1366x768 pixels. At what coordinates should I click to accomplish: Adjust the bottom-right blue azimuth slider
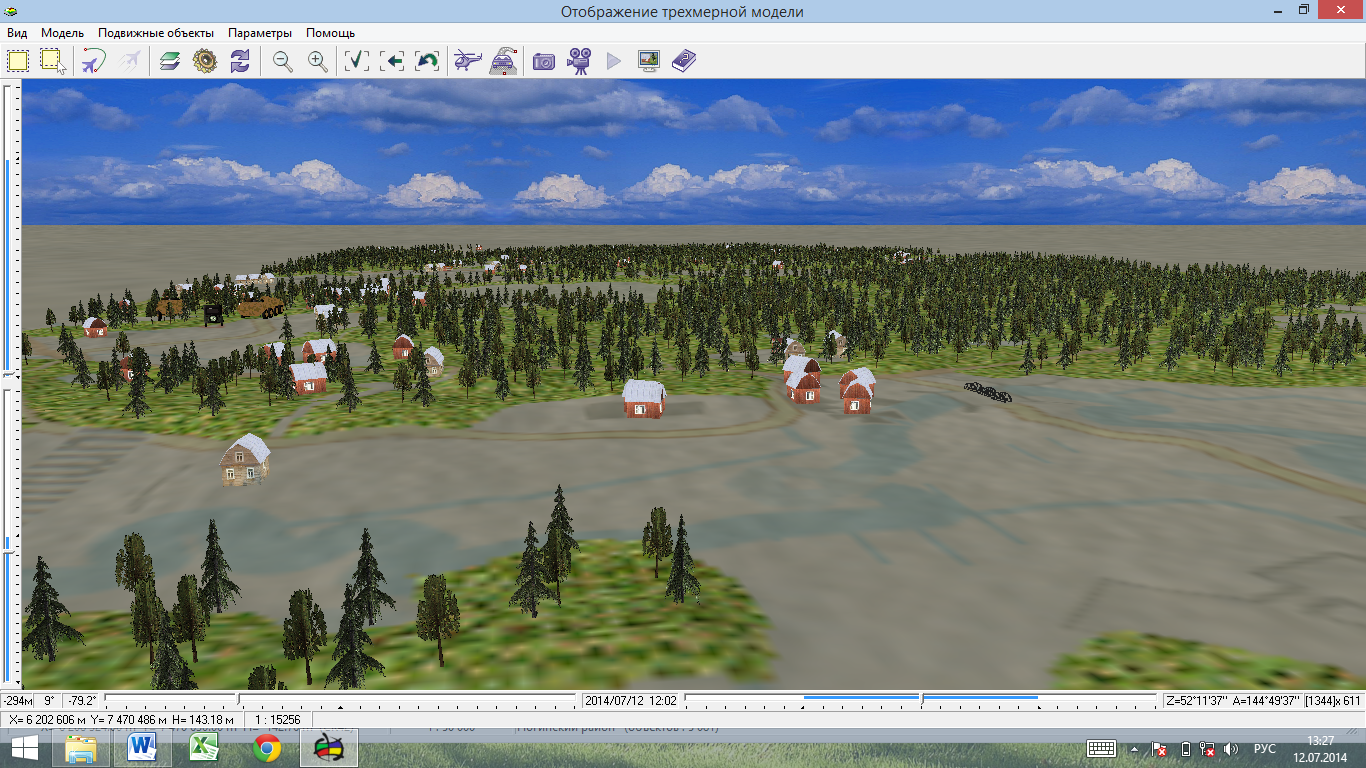click(921, 700)
